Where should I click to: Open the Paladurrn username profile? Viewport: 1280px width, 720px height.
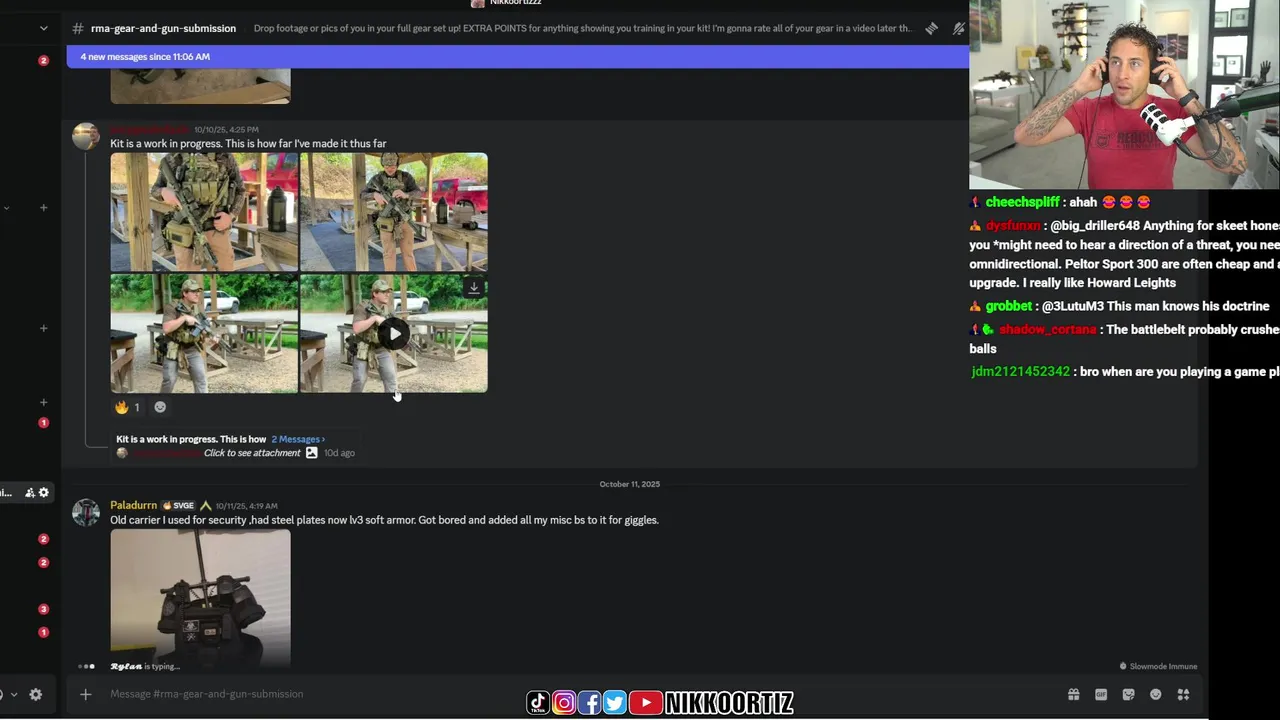pyautogui.click(x=133, y=505)
